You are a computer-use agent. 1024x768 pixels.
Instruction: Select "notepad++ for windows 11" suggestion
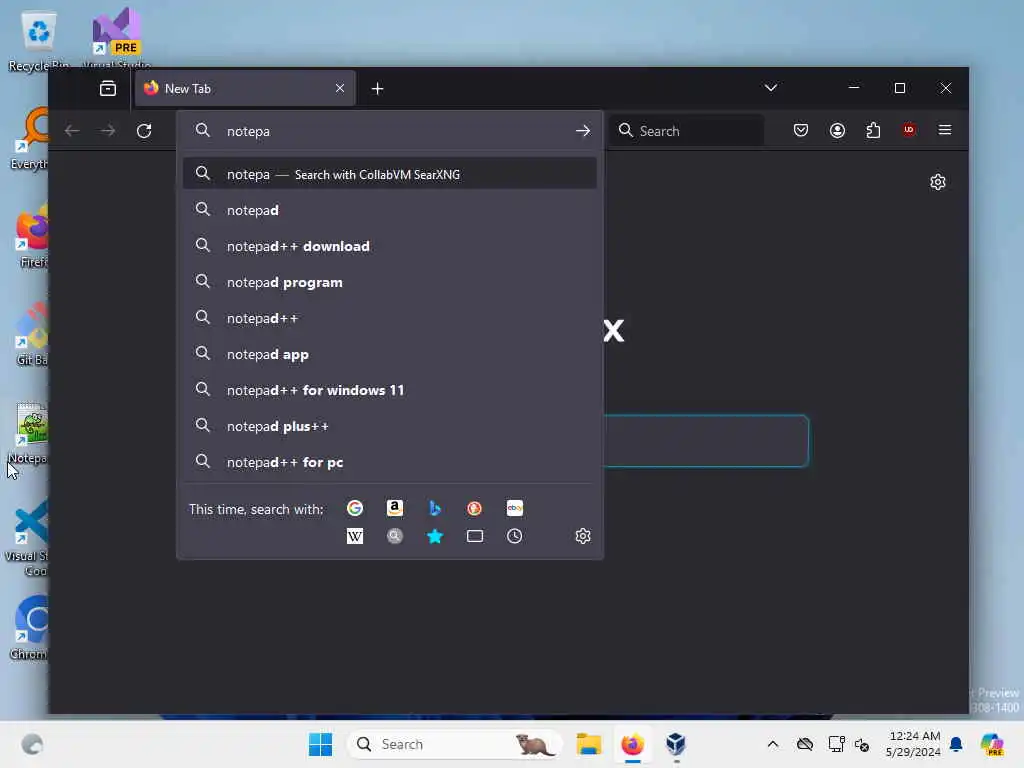point(390,390)
